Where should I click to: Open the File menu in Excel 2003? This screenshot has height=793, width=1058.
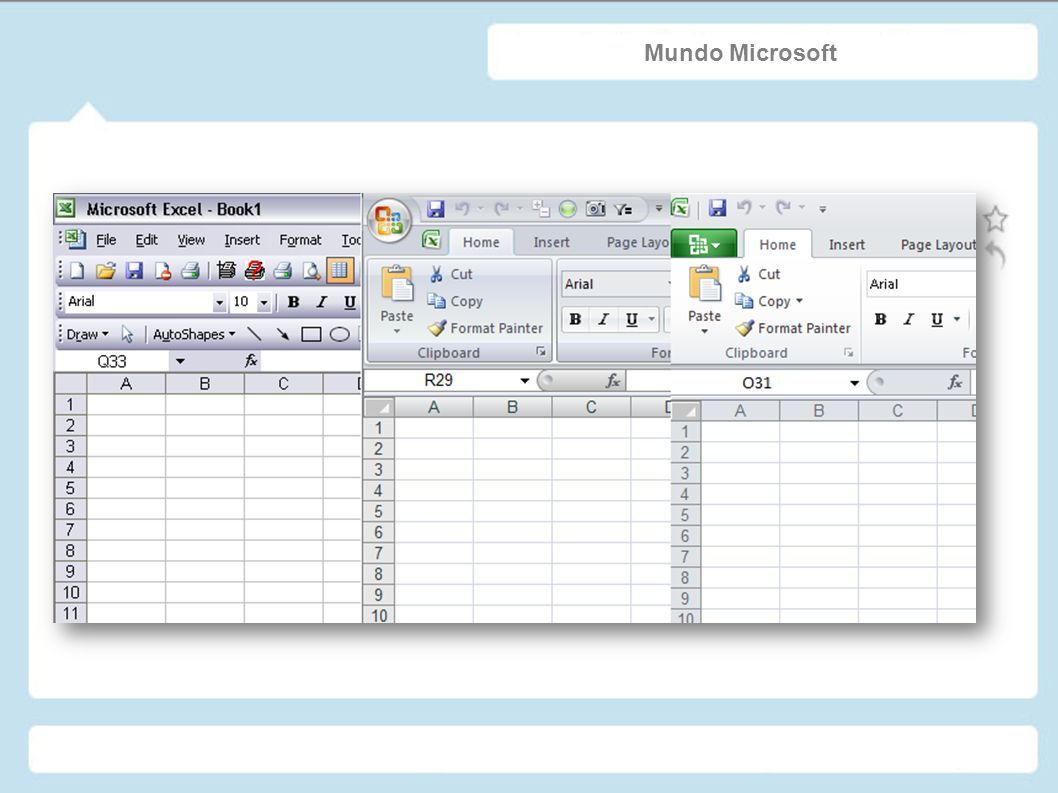(106, 240)
